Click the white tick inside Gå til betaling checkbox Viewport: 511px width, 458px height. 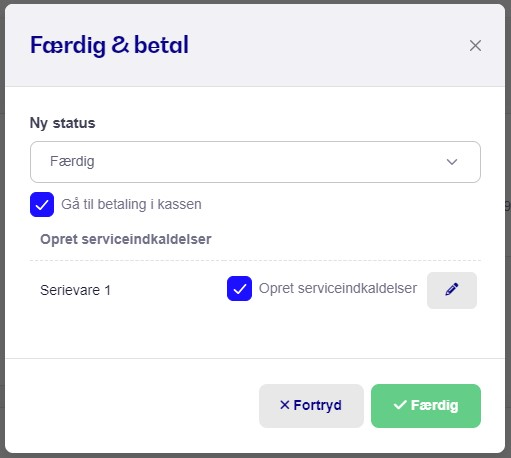click(x=42, y=205)
